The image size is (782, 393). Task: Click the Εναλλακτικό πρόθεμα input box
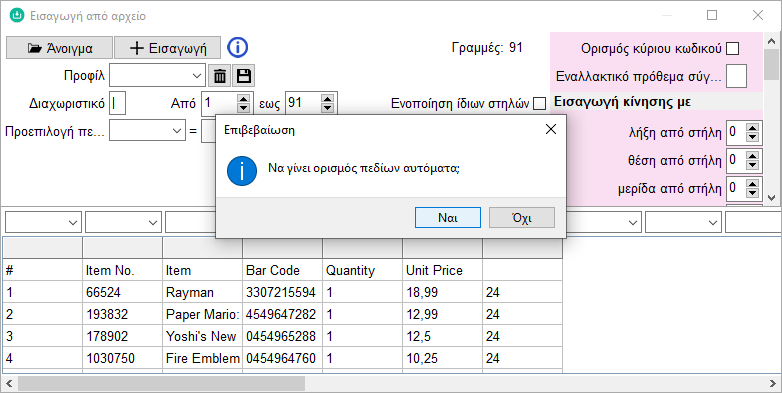[736, 76]
